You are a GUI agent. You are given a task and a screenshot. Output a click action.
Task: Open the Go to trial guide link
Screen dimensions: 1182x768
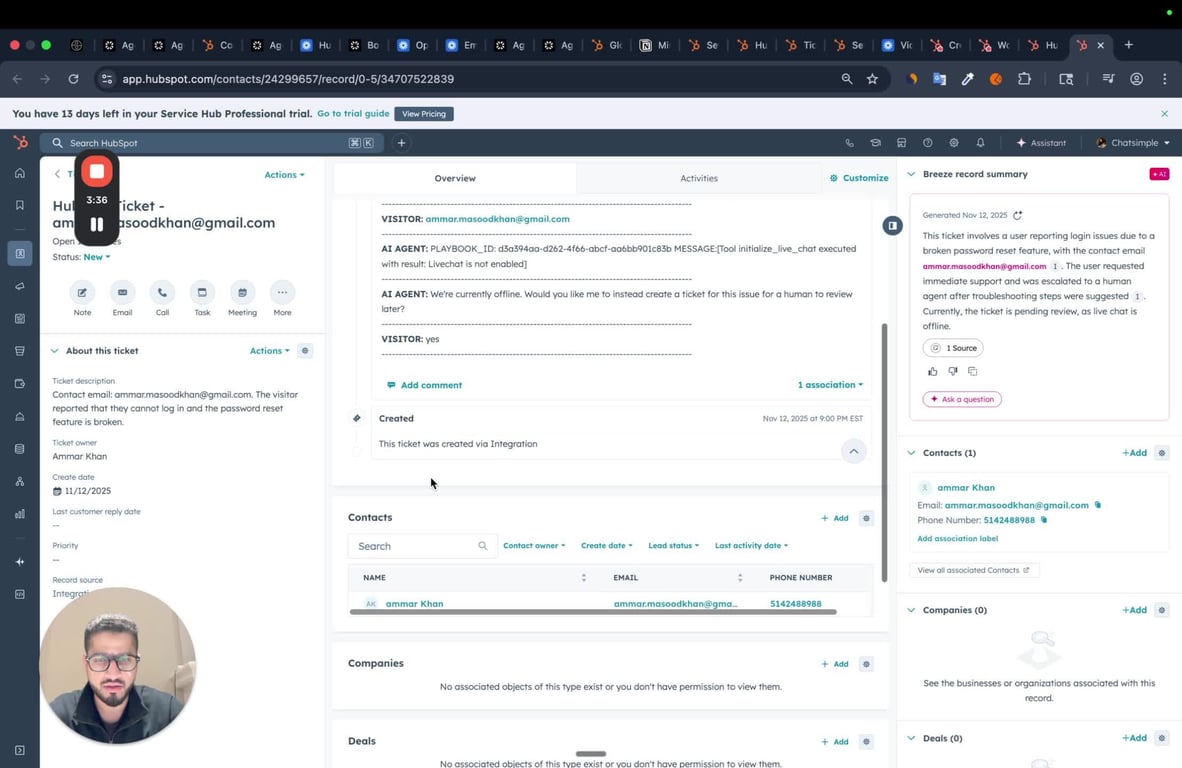point(353,114)
